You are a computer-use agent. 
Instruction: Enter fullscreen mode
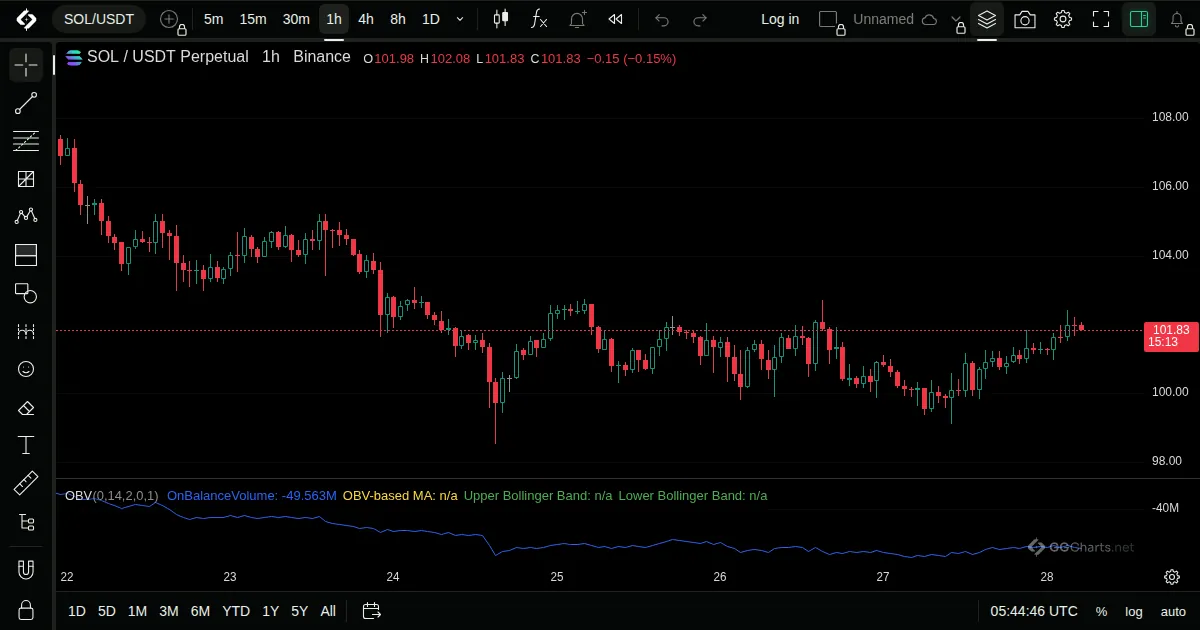[1101, 19]
